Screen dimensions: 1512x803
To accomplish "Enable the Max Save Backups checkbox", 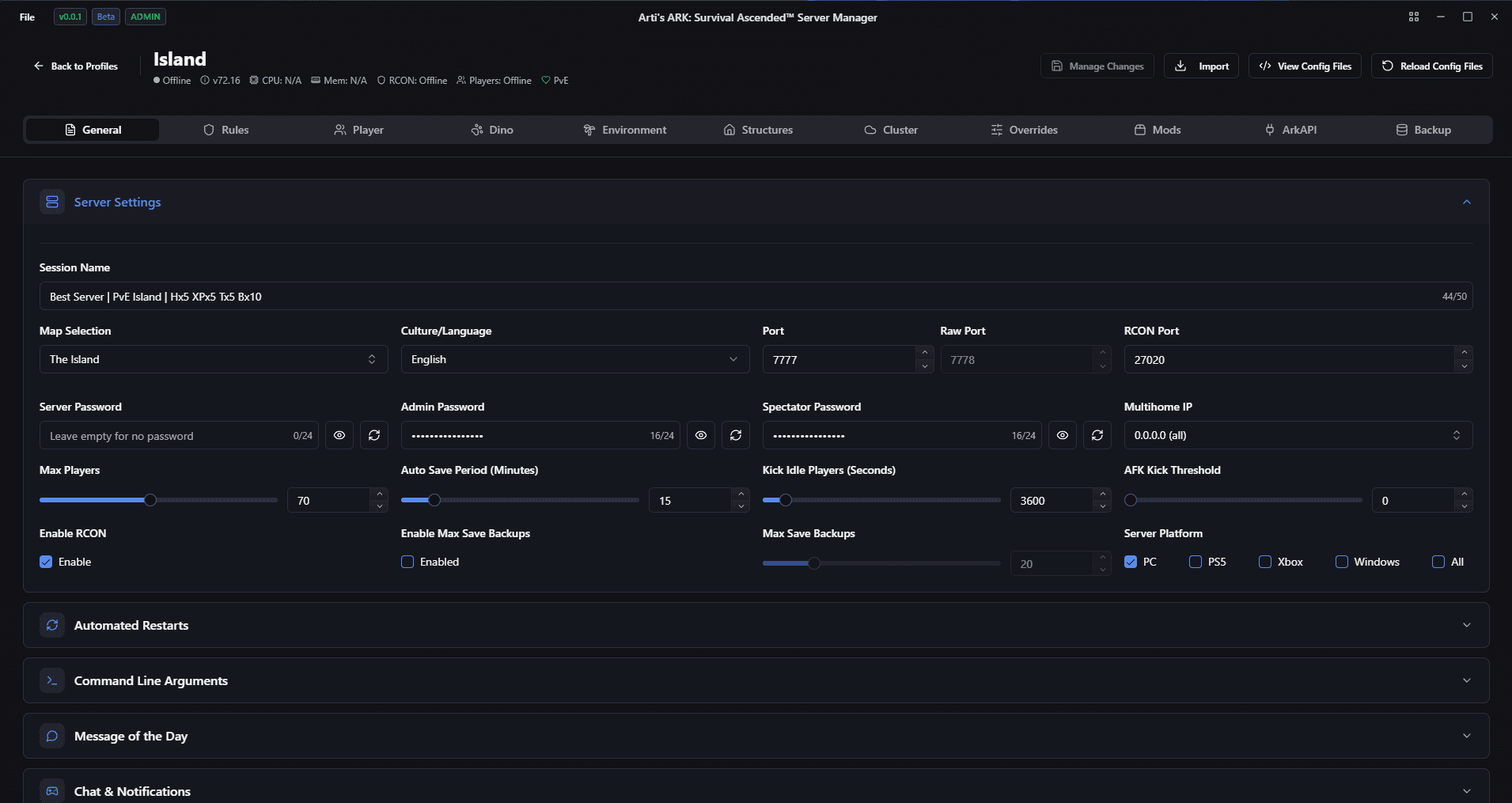I will (x=407, y=562).
